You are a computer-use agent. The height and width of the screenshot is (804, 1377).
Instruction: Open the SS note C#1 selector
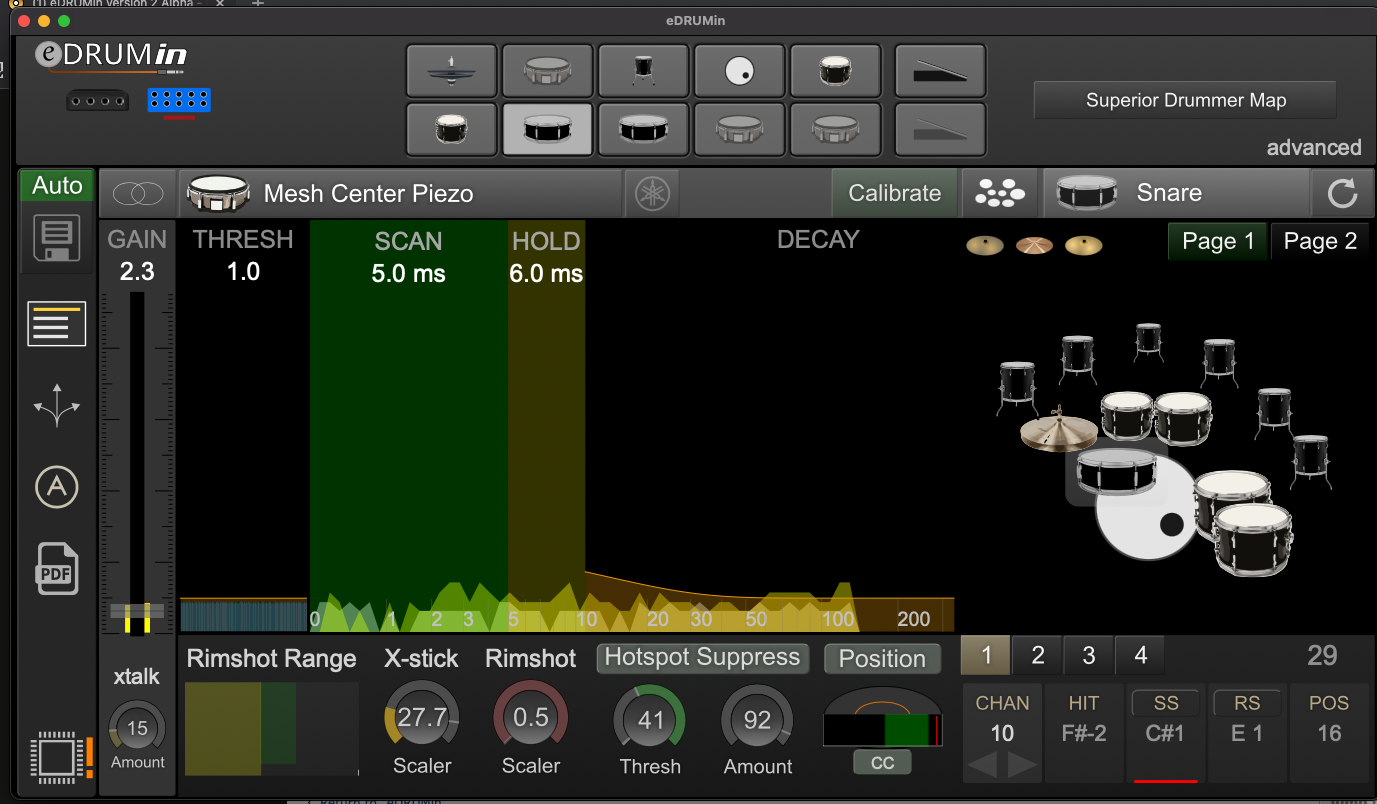click(x=1166, y=733)
